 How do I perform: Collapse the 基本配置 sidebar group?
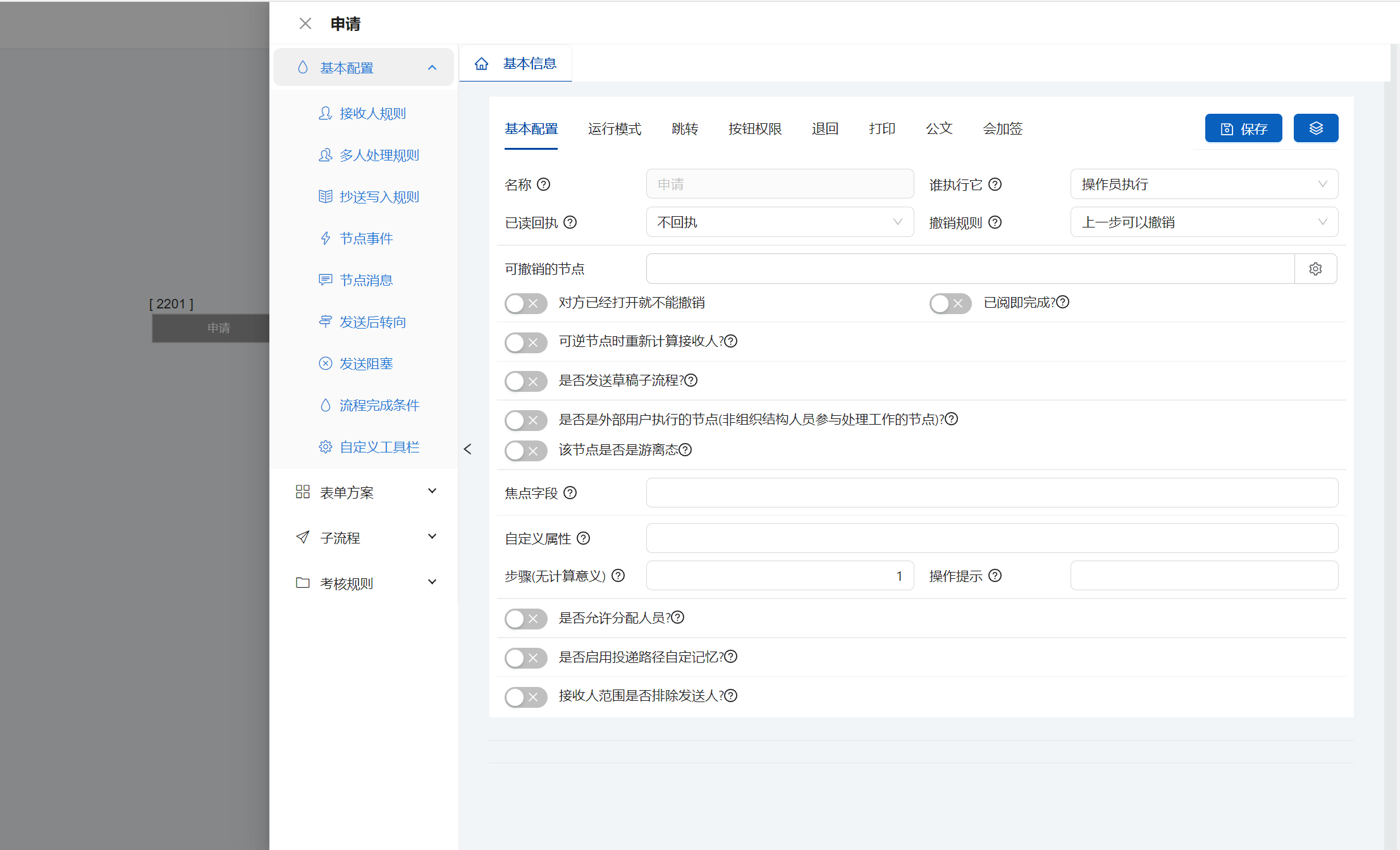[364, 68]
